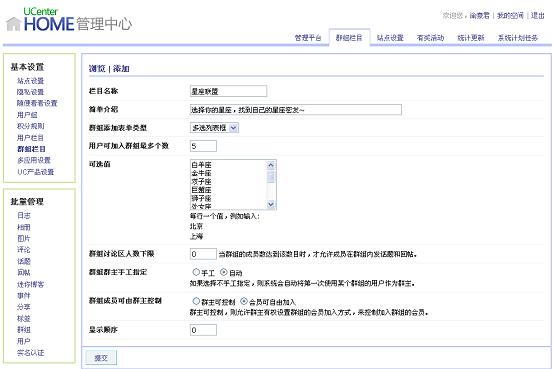Open 回帖 under 批量管理
The width and height of the screenshot is (553, 369).
[24, 272]
